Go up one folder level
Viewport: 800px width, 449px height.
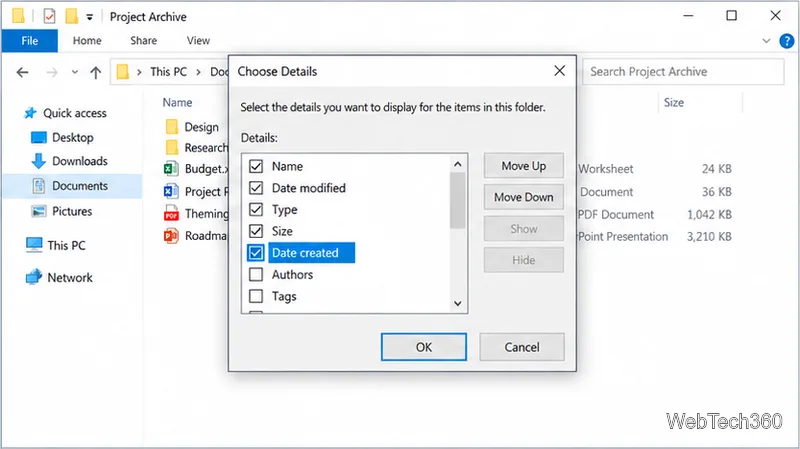(95, 72)
